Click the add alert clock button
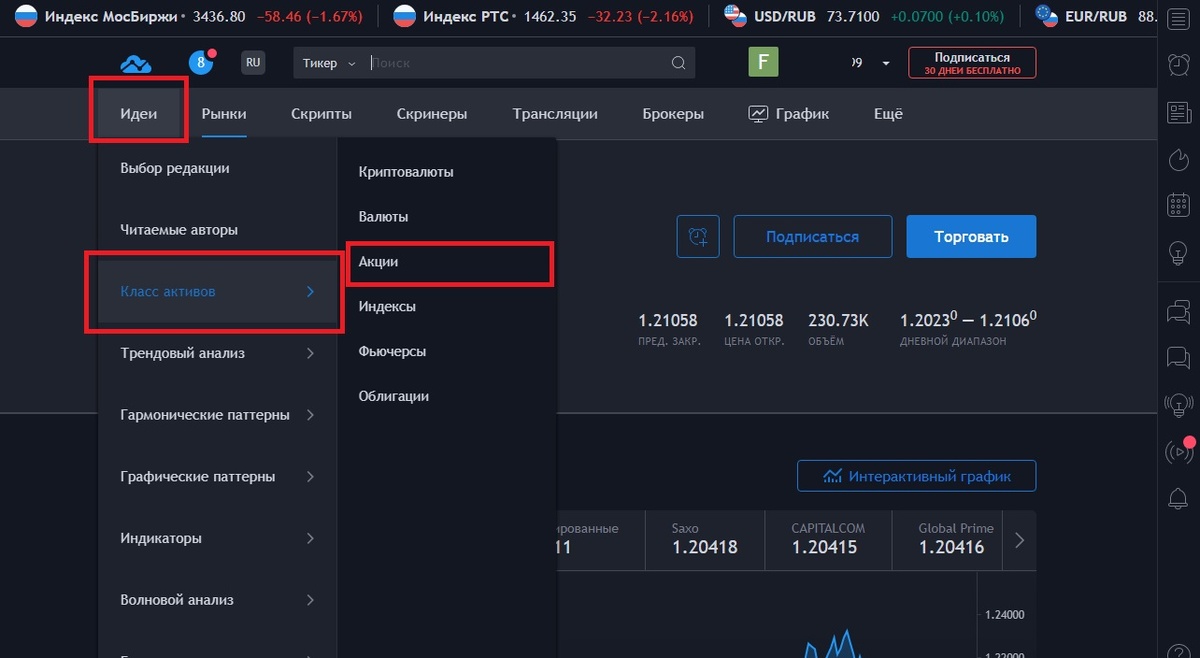The height and width of the screenshot is (658, 1200). click(x=698, y=237)
